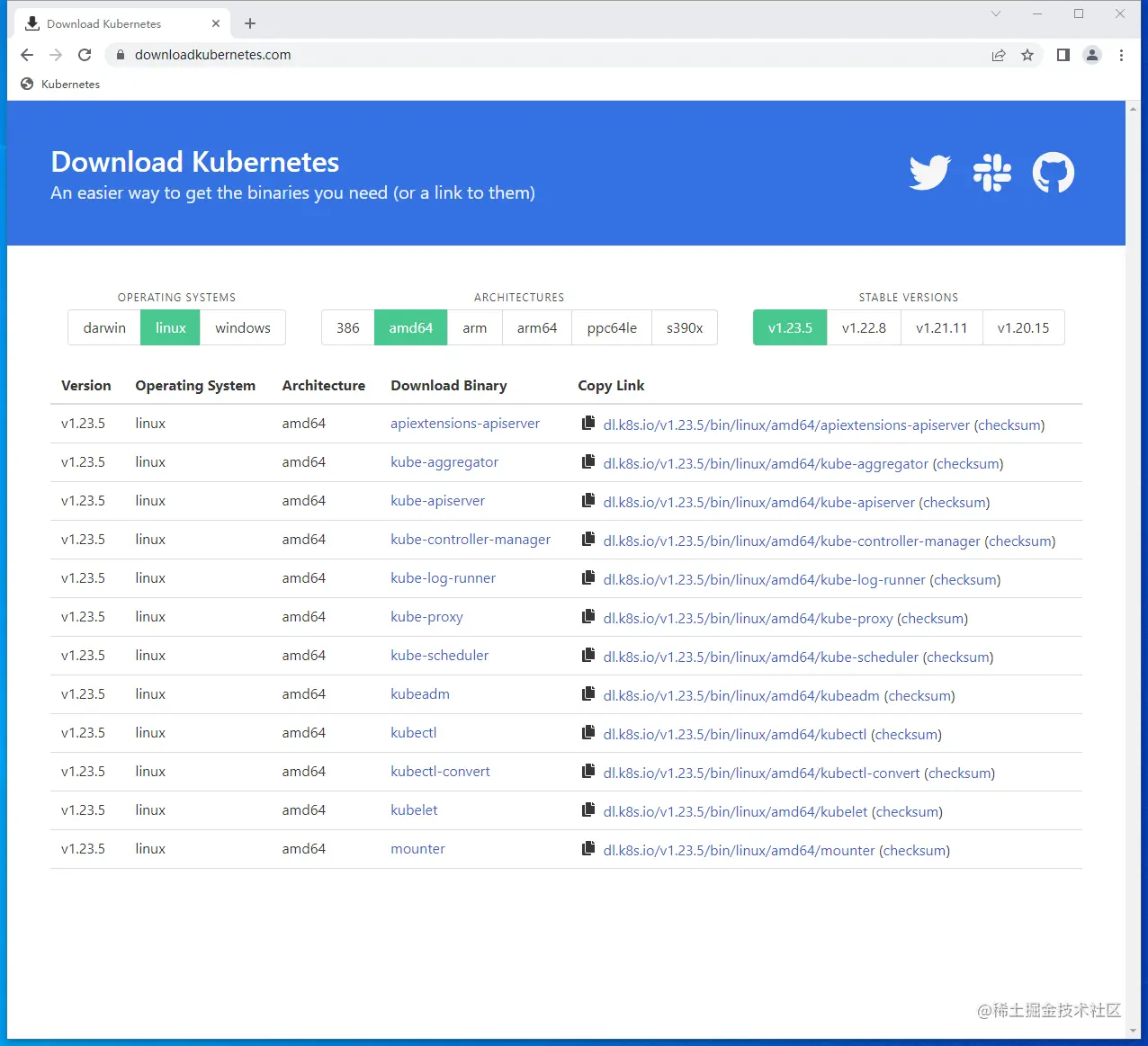The image size is (1148, 1046).
Task: Select the arm architecture filter
Action: coord(475,327)
